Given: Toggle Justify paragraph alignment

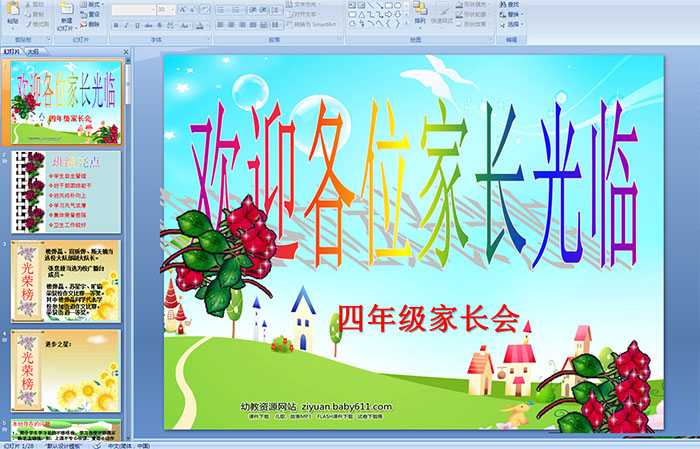Looking at the screenshot, I should (x=253, y=25).
